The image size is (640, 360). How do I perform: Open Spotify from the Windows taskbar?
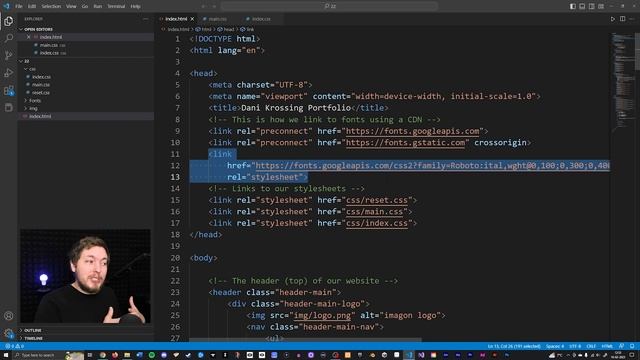click(151, 356)
